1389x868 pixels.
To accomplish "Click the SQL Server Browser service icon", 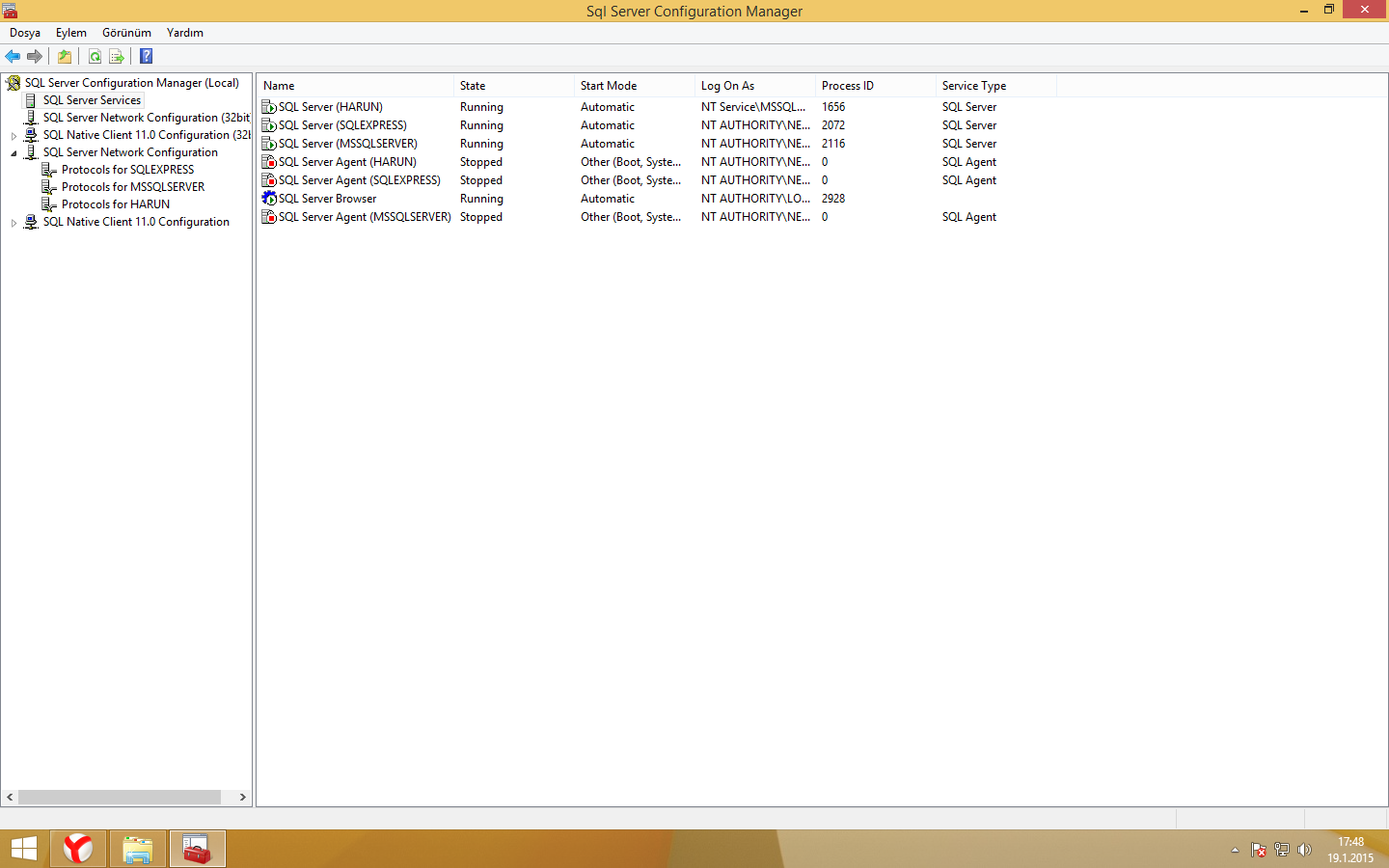I will [x=269, y=199].
